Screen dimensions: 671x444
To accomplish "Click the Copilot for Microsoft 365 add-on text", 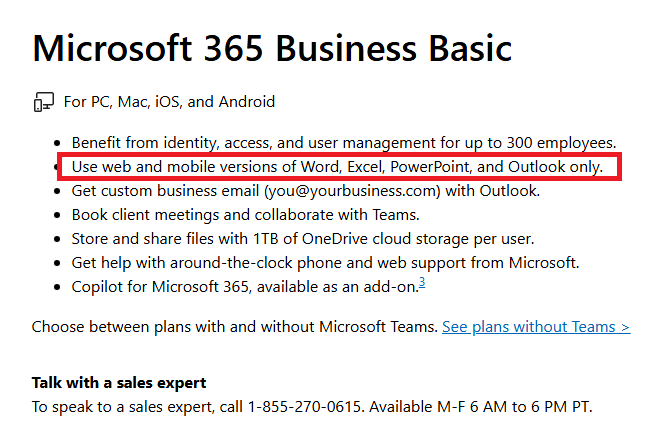I will [x=243, y=287].
